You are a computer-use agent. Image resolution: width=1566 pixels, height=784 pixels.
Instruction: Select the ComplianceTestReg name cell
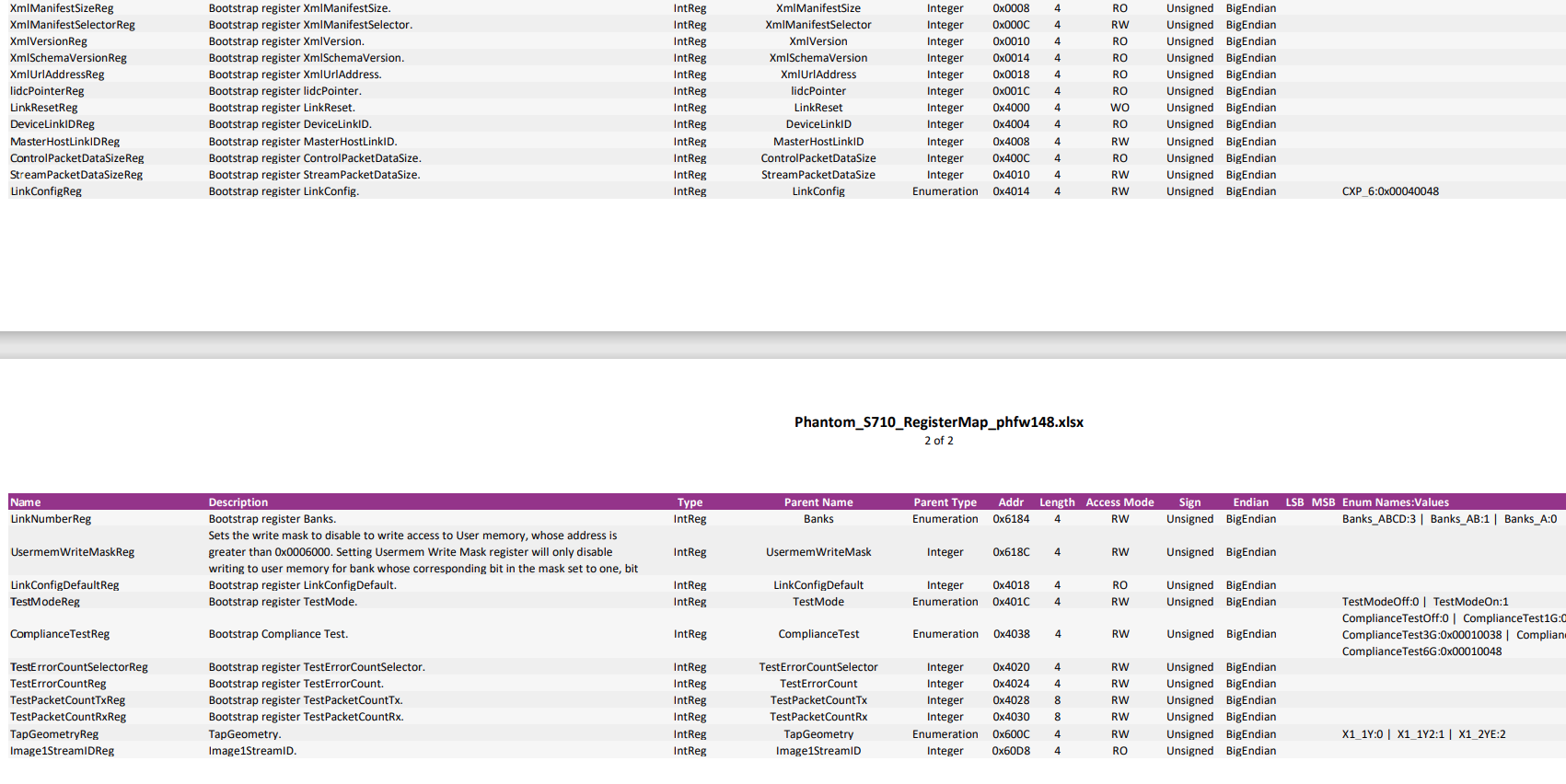tap(60, 634)
